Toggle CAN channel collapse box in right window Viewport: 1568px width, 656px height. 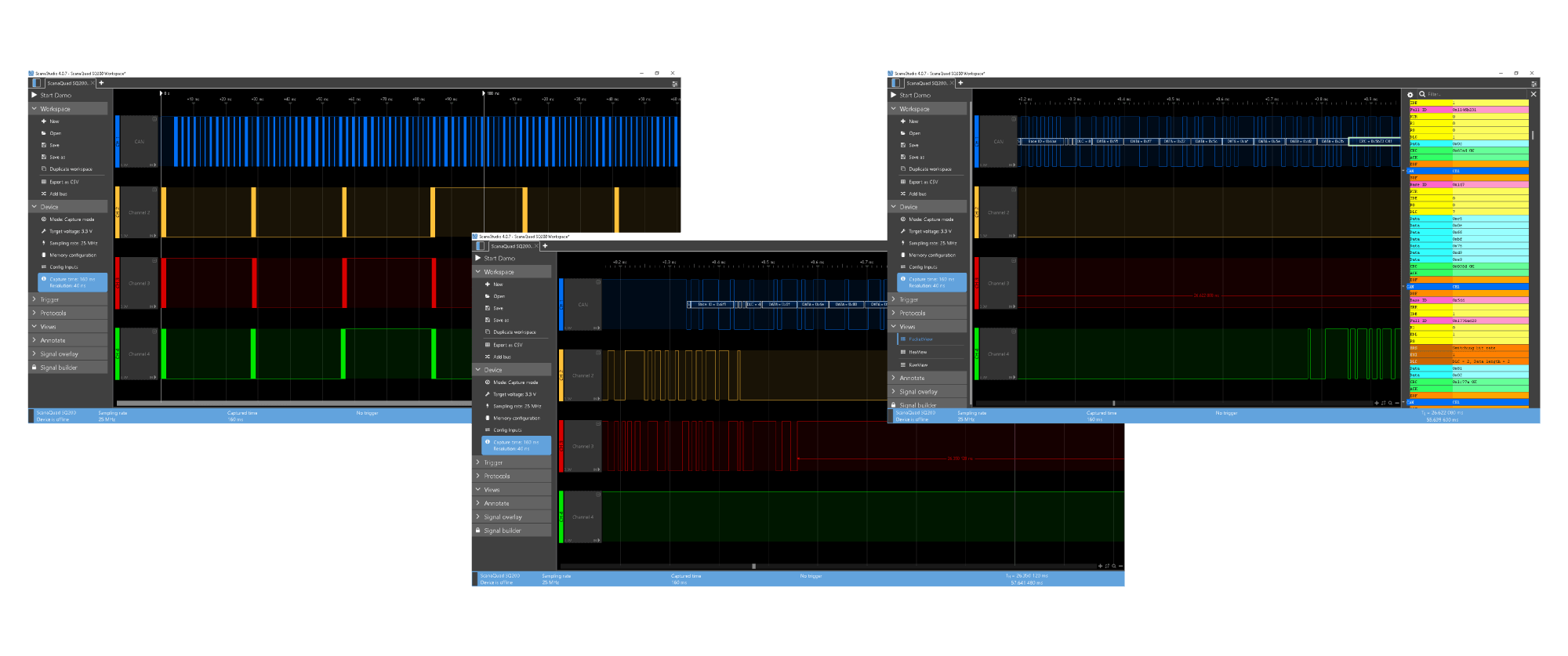click(1014, 119)
